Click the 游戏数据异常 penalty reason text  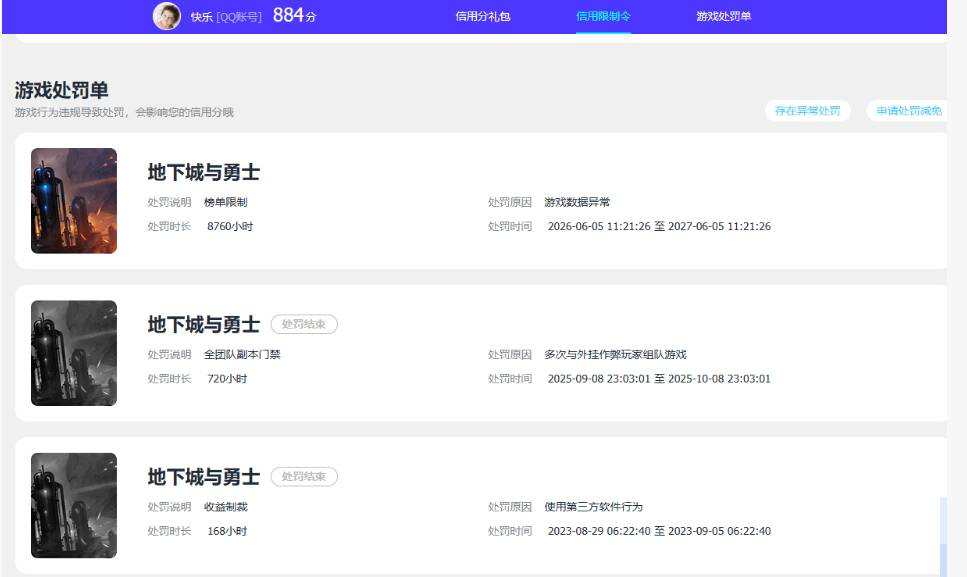577,202
